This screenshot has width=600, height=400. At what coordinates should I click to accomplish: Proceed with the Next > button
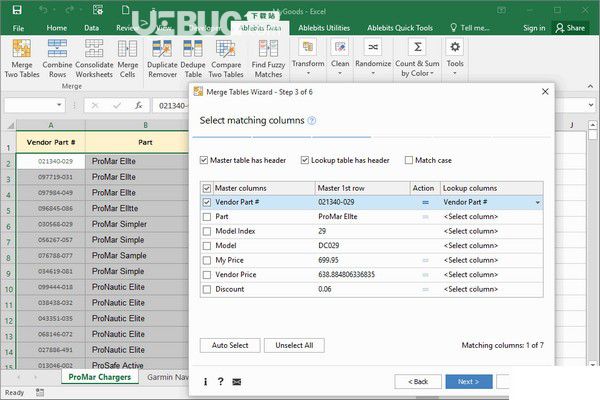pos(469,382)
